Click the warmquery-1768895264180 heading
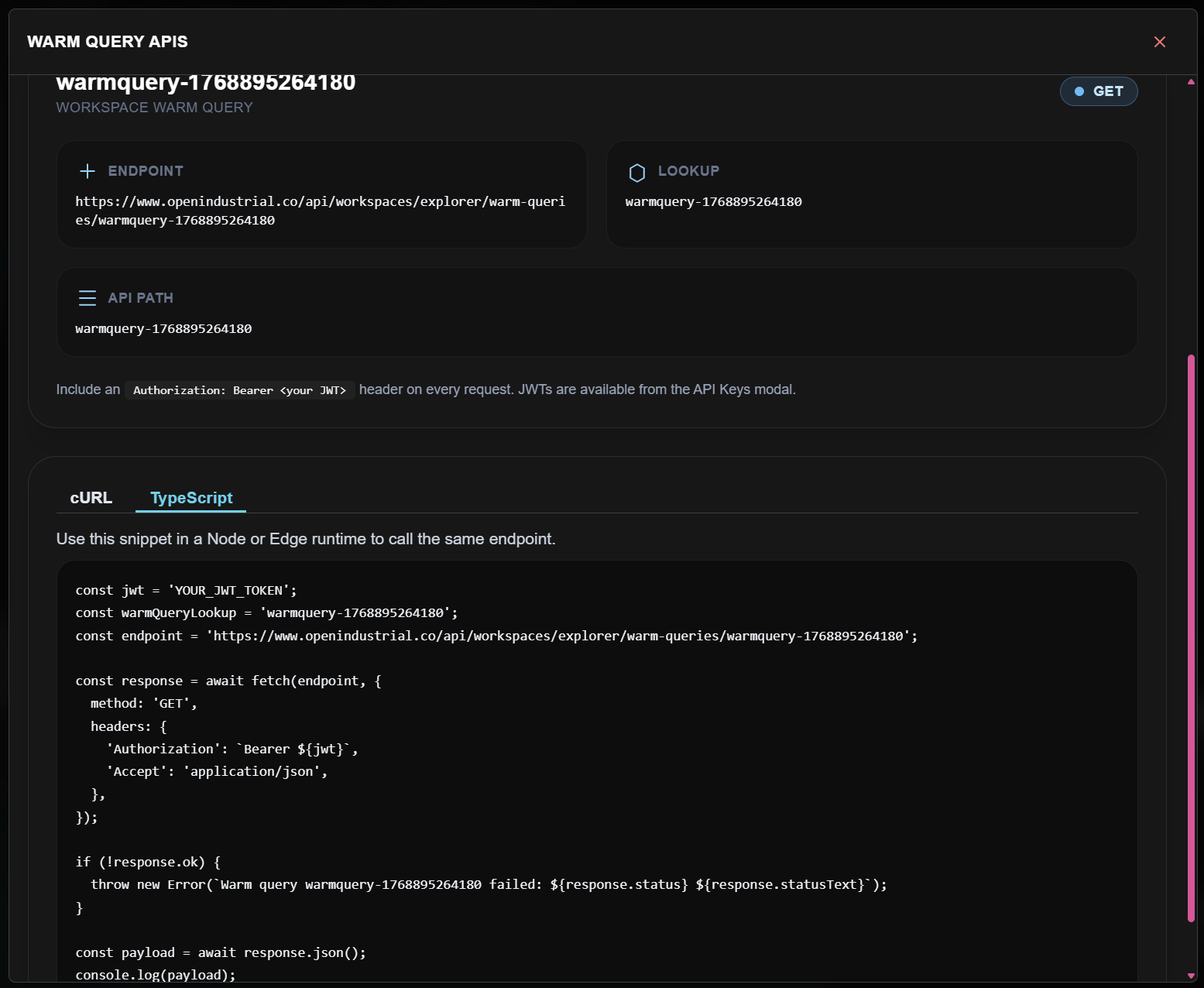Image resolution: width=1204 pixels, height=988 pixels. click(x=206, y=82)
